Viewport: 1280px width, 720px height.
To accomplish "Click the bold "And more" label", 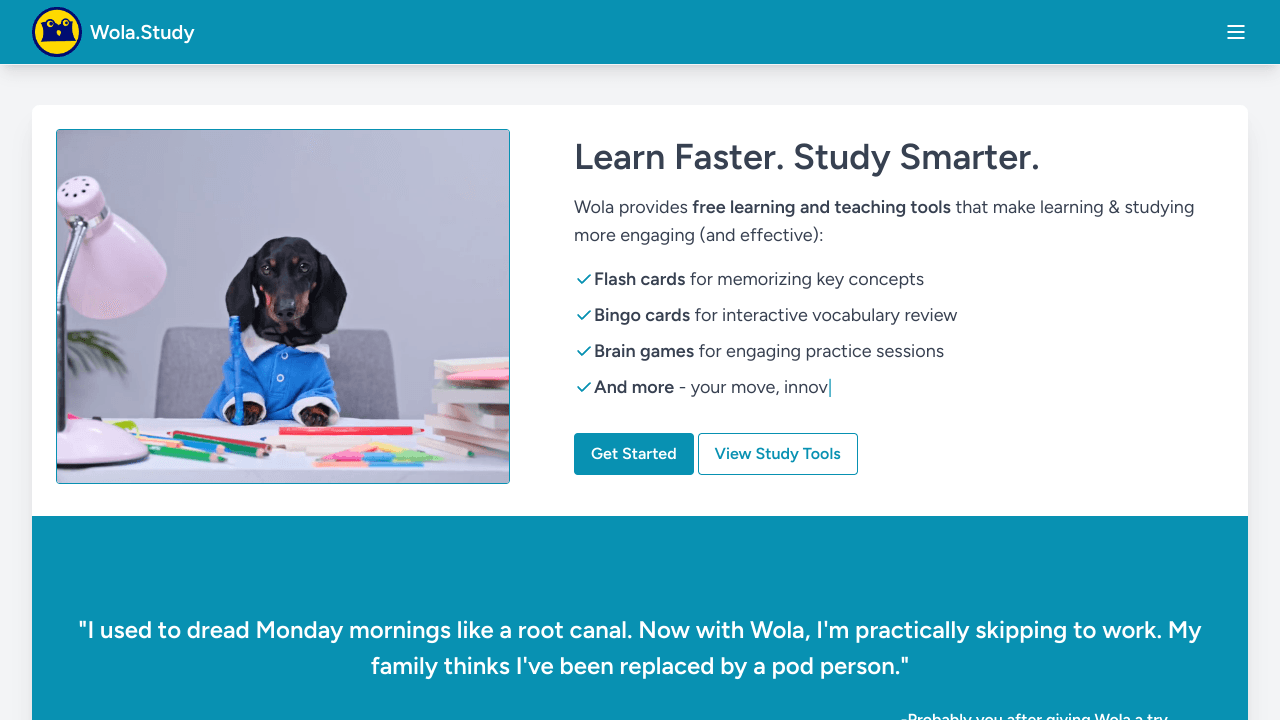I will pos(633,387).
